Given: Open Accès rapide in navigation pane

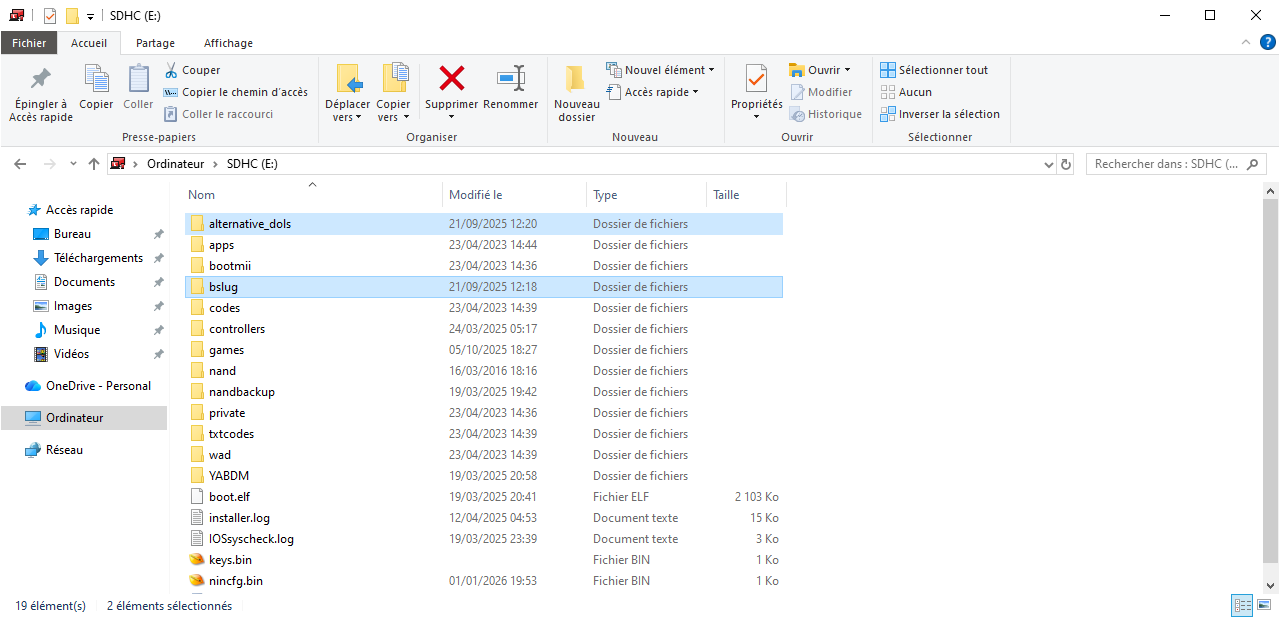Looking at the screenshot, I should click(79, 210).
